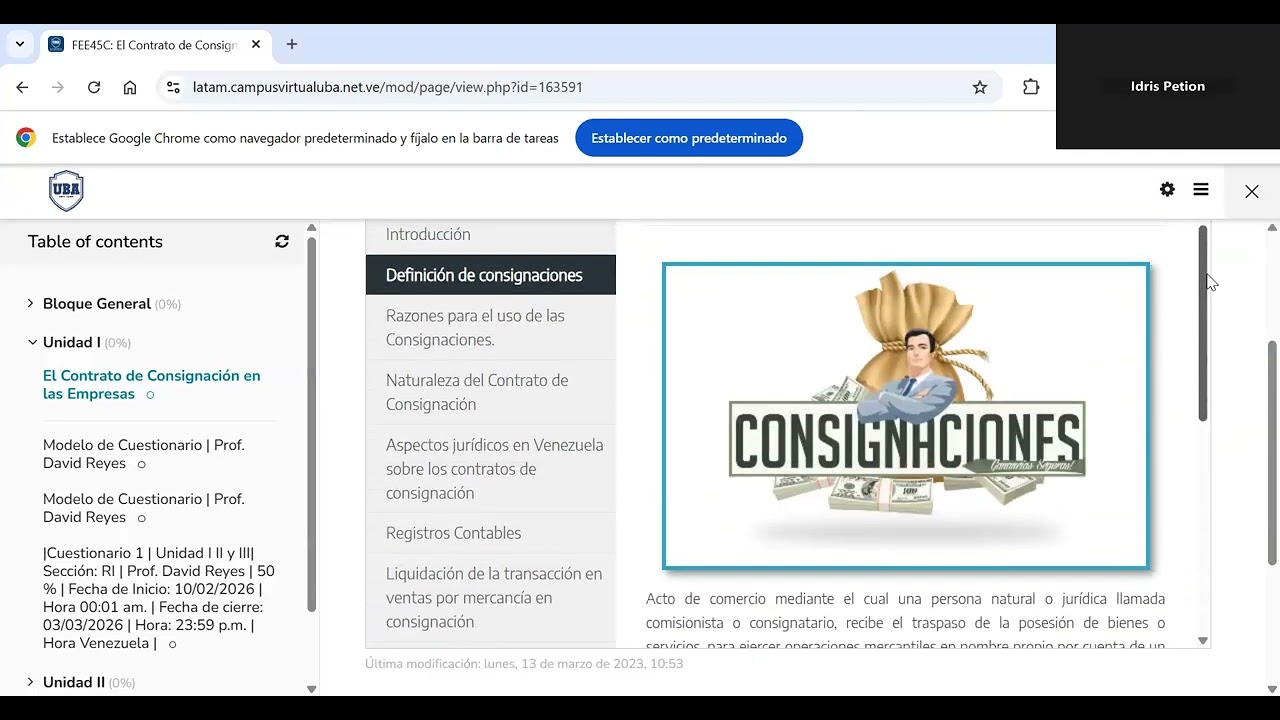
Task: Reload the page with the refresh icon
Action: pyautogui.click(x=94, y=87)
